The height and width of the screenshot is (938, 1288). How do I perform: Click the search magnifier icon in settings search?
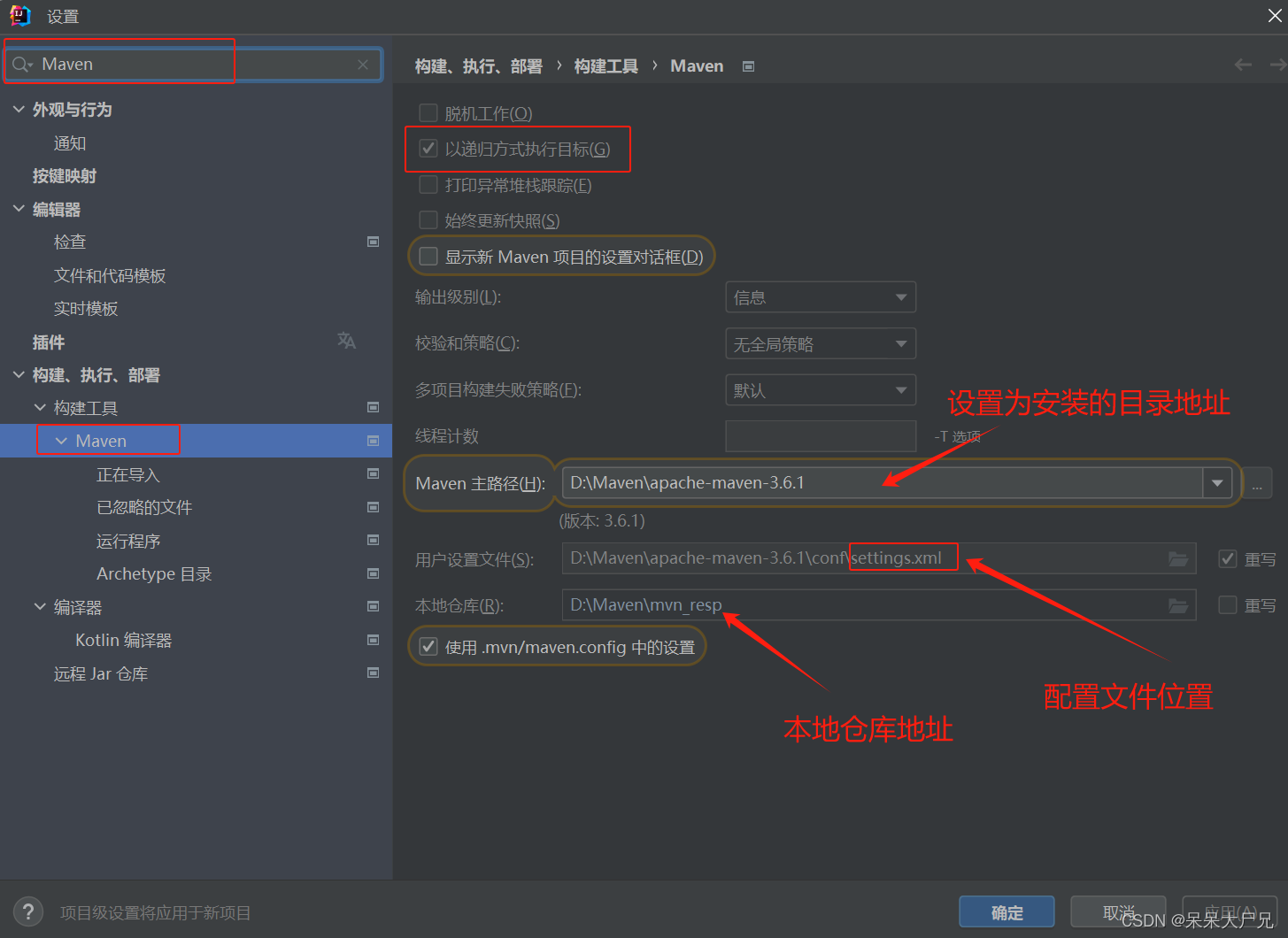coord(21,65)
